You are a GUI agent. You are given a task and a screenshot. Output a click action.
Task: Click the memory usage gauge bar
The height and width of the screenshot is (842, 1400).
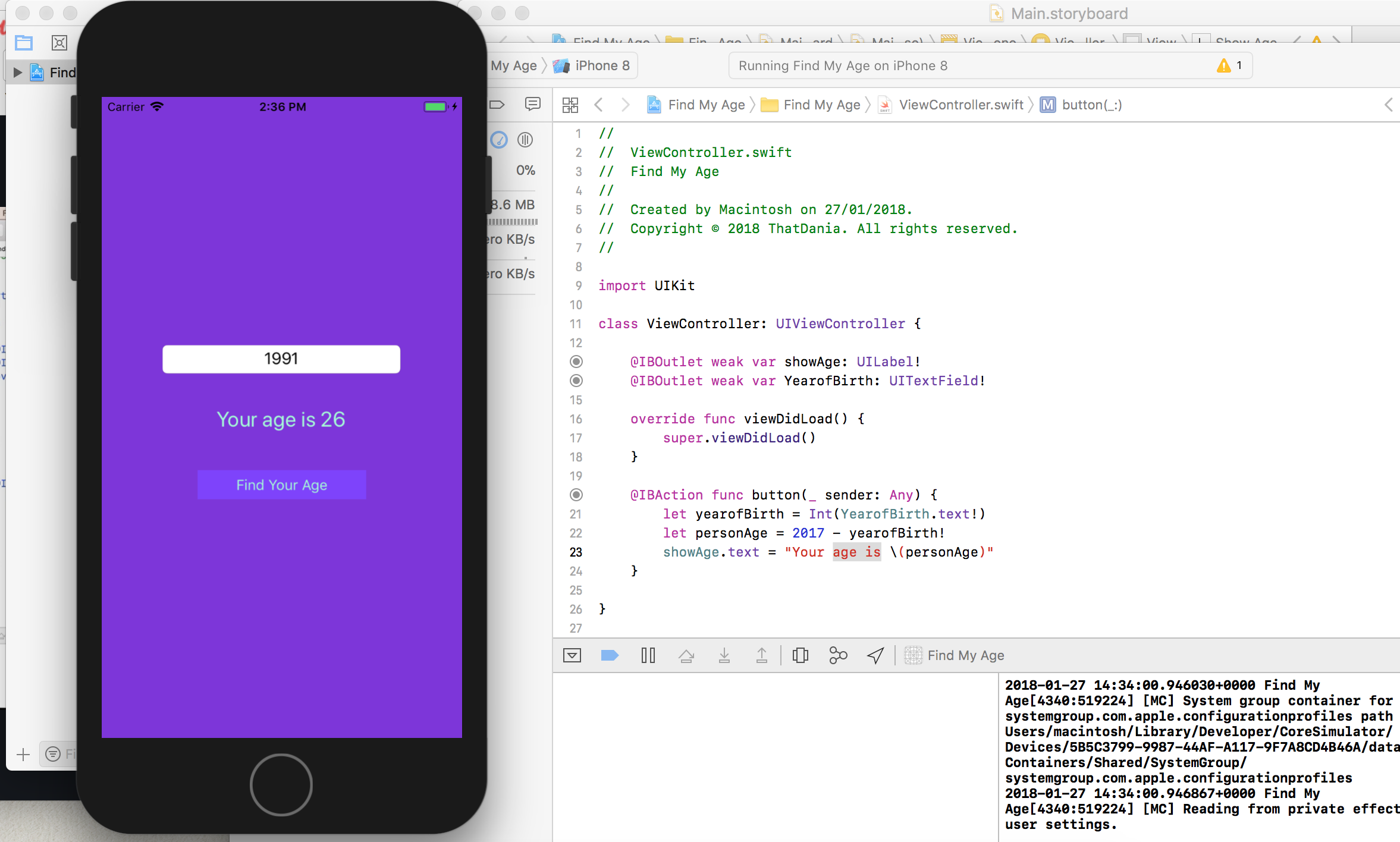coord(513,222)
